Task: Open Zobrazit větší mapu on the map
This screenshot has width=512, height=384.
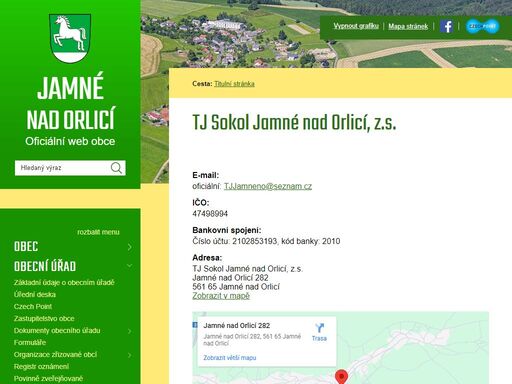Action: point(230,358)
